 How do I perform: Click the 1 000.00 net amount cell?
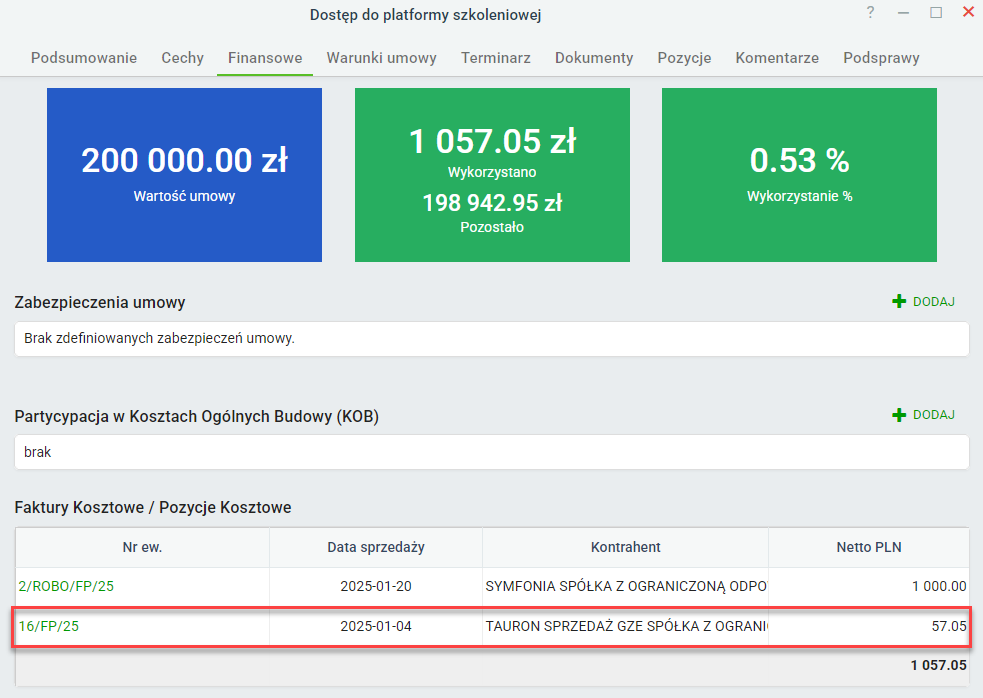[869, 586]
